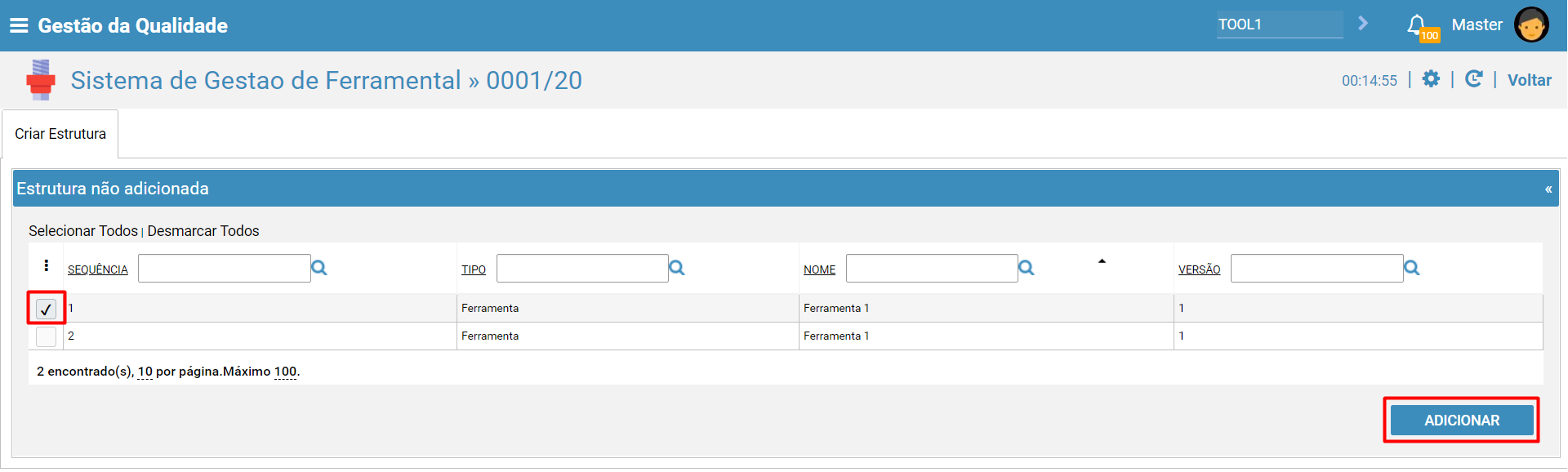Click the ADICIONAR button
Screen dimensions: 1568x472
(x=1462, y=421)
